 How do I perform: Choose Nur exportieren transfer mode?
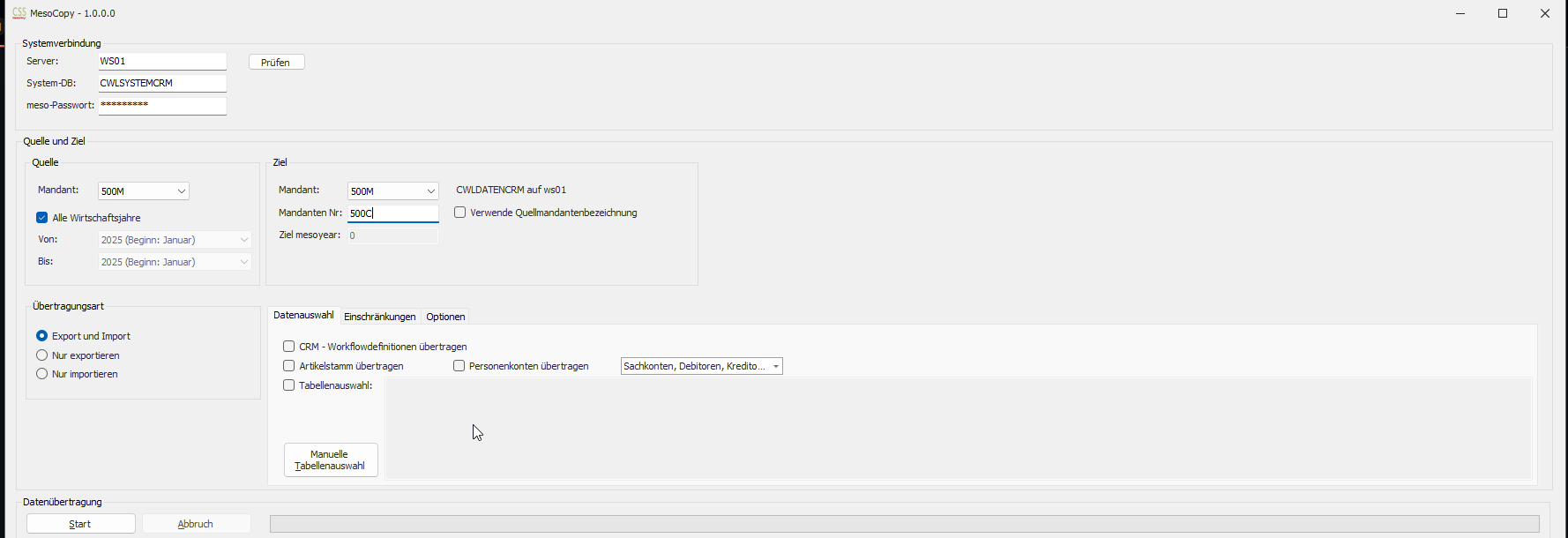pyautogui.click(x=41, y=355)
